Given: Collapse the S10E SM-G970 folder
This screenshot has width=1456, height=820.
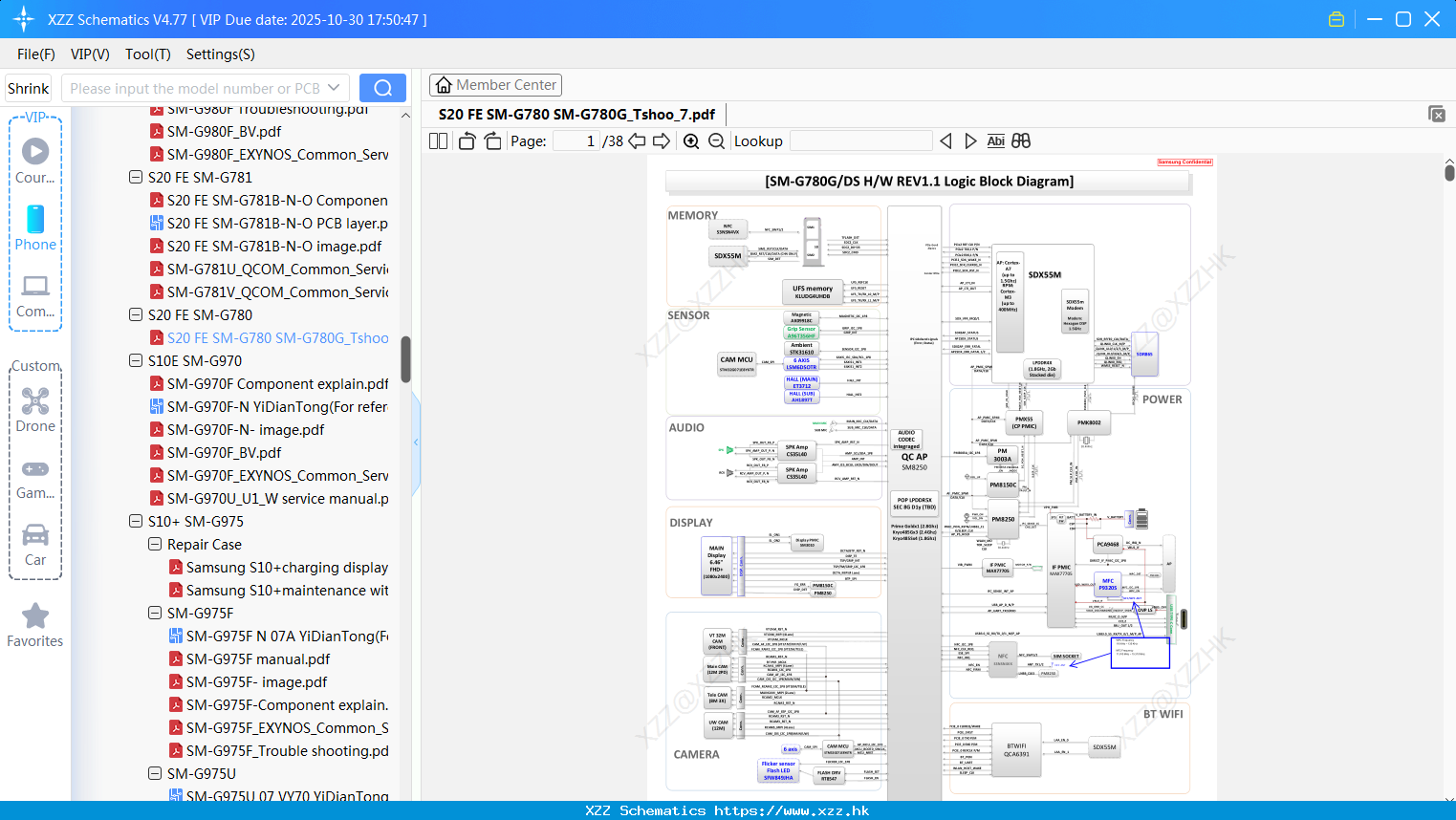Looking at the screenshot, I should click(x=136, y=361).
